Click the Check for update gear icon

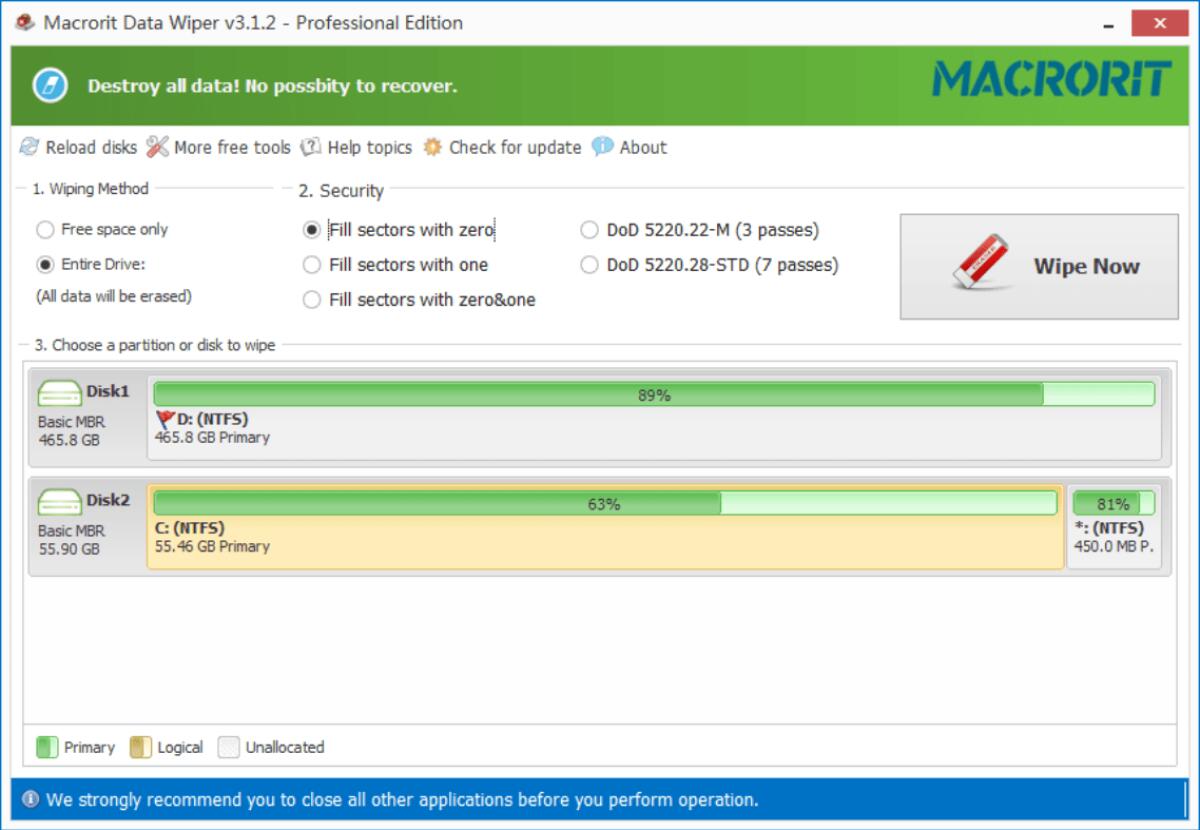(x=432, y=147)
